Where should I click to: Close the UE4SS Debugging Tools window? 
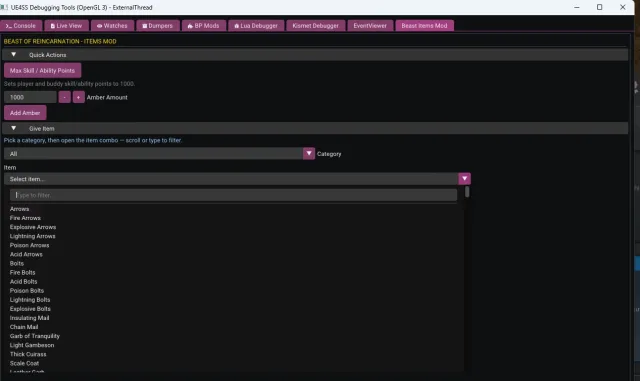coord(622,7)
